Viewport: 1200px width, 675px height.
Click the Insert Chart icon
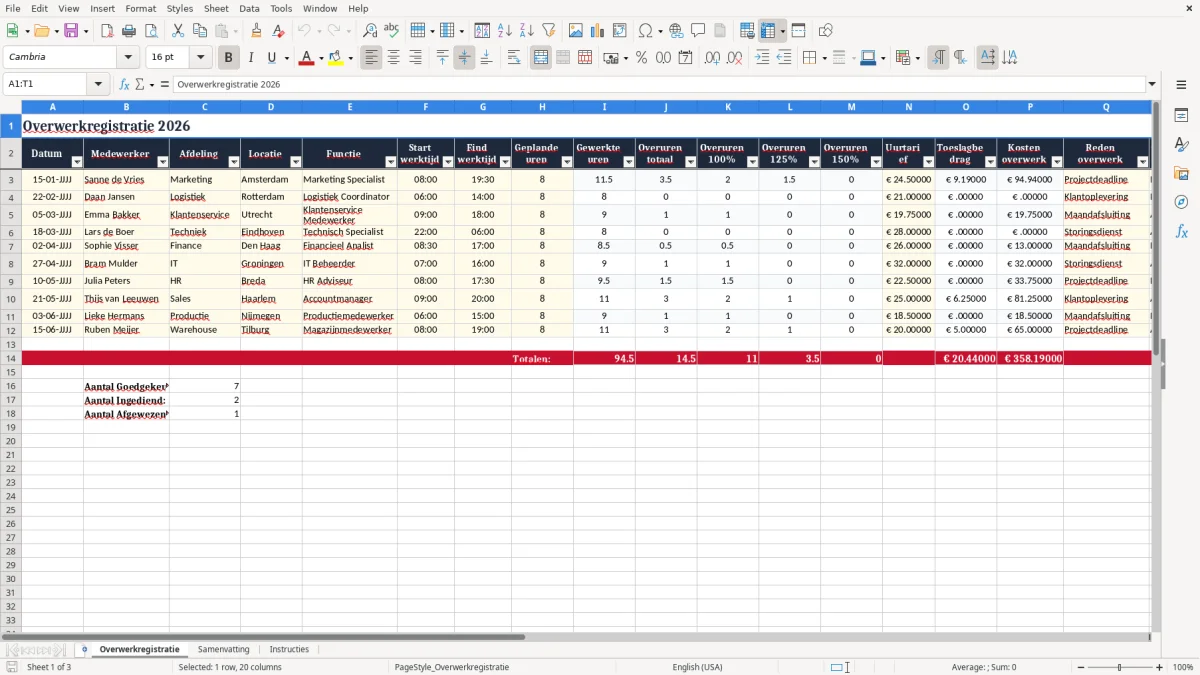598,31
